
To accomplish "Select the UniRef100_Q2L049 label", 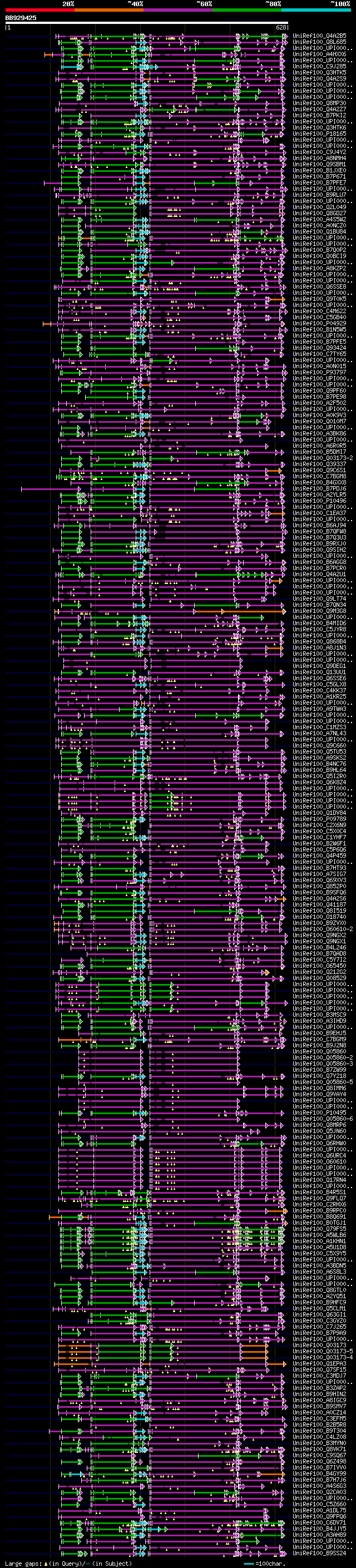I will [319, 207].
